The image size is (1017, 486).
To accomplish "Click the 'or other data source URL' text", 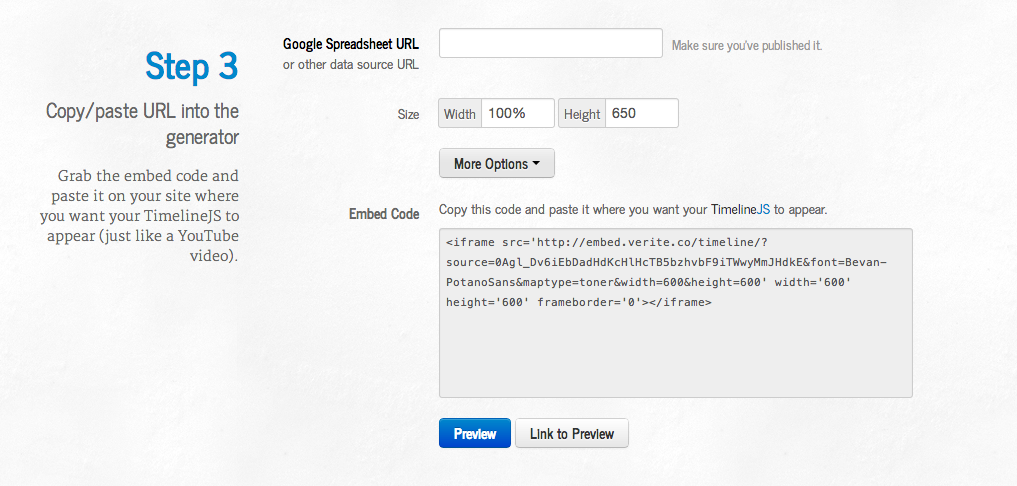I will (x=351, y=64).
